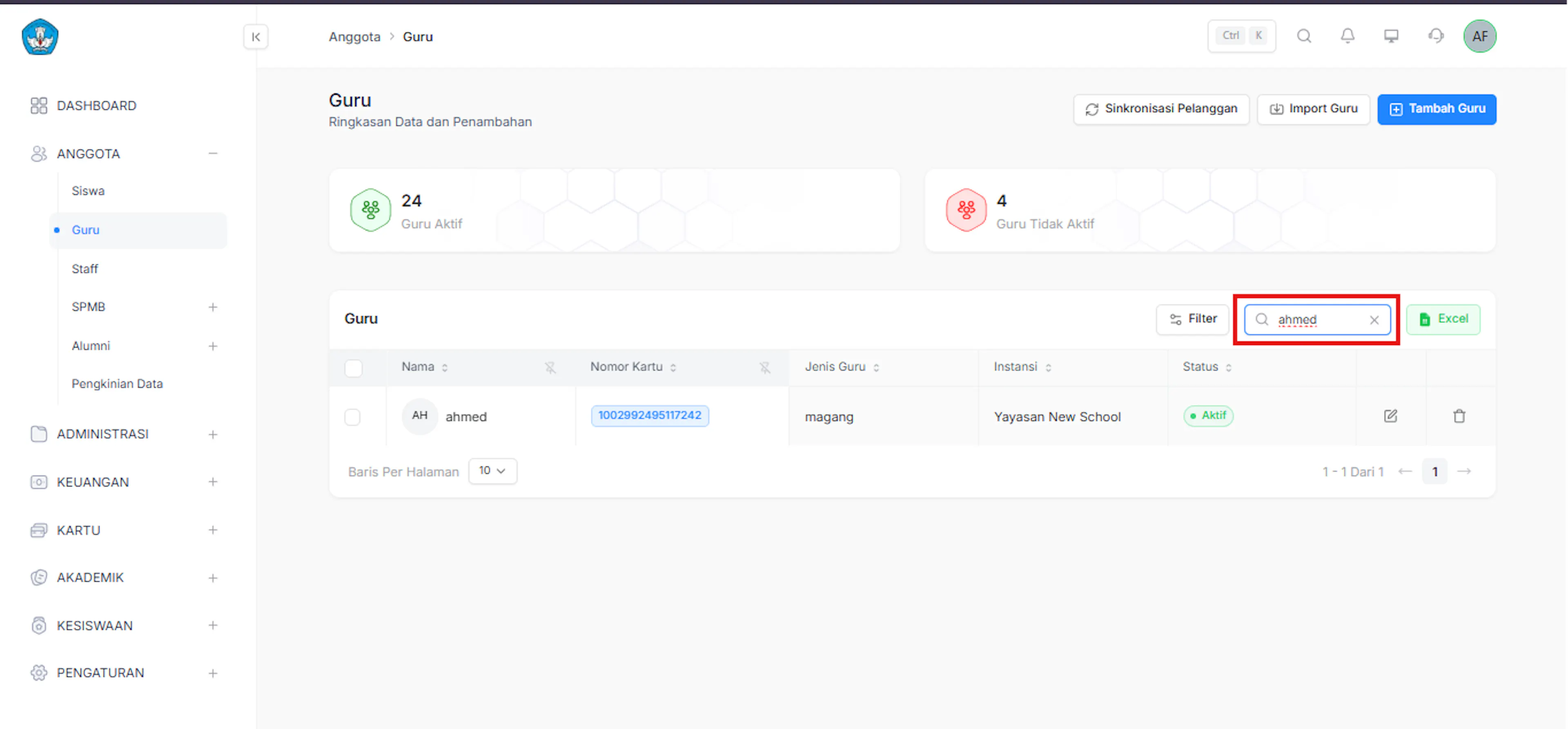
Task: Click the Kartu card icon
Action: tap(39, 530)
